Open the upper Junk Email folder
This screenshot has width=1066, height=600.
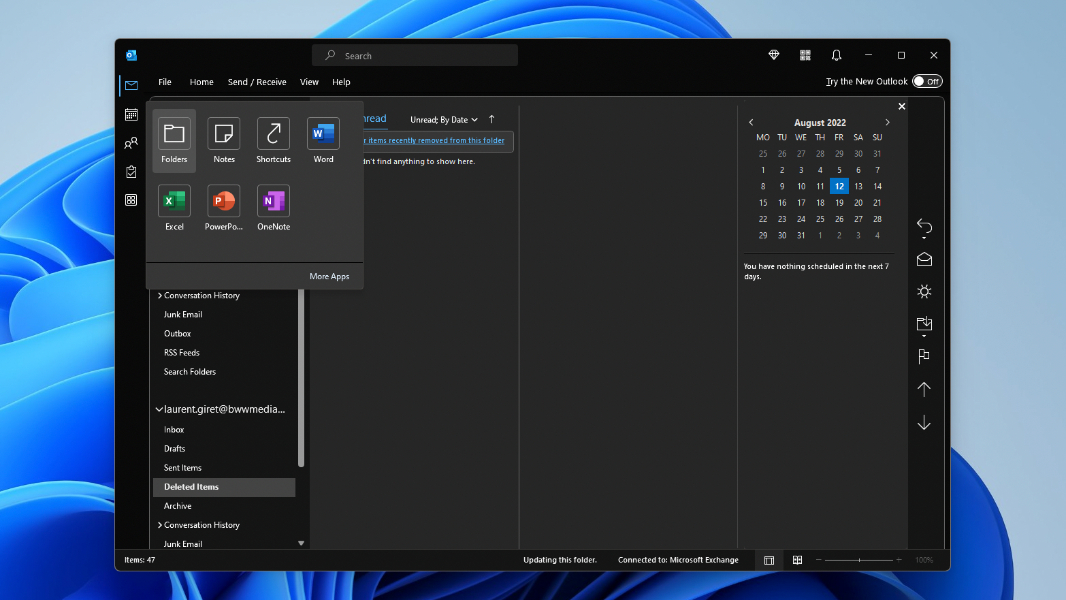[183, 315]
